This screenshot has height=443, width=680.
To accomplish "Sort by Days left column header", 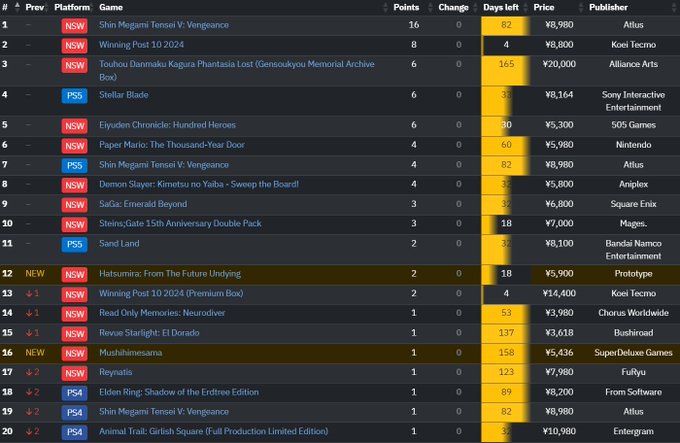I will [501, 7].
